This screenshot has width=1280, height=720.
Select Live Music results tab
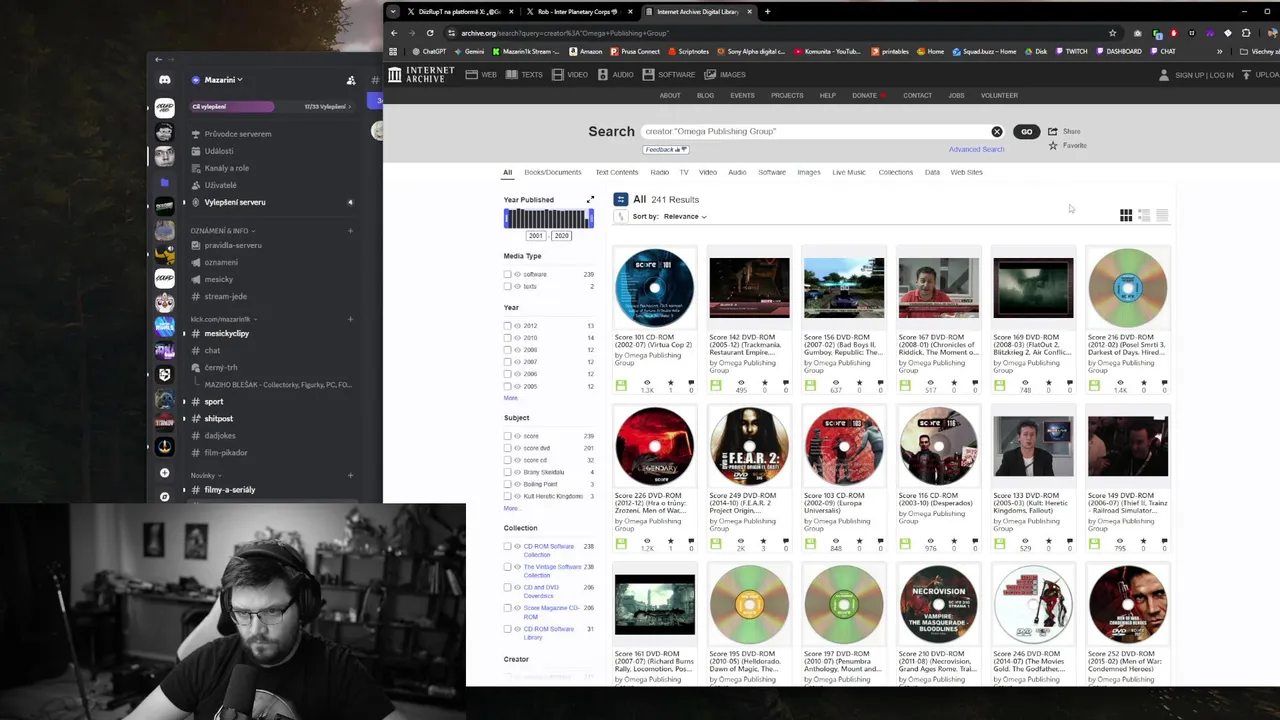click(x=849, y=172)
